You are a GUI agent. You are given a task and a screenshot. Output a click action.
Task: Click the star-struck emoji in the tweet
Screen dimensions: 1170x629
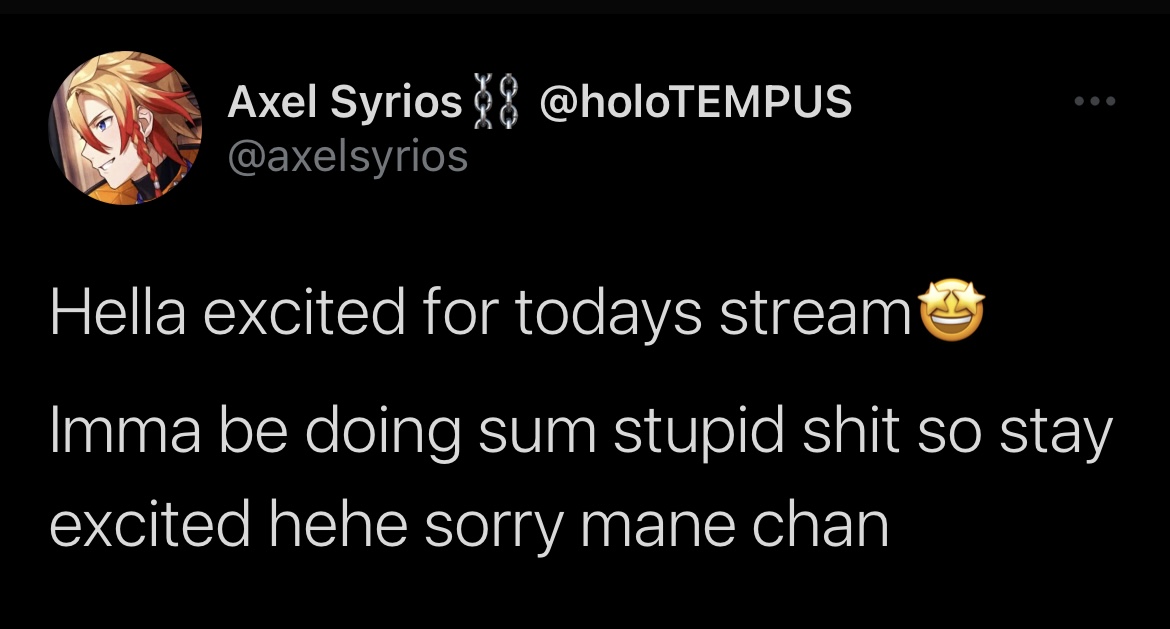coord(950,313)
